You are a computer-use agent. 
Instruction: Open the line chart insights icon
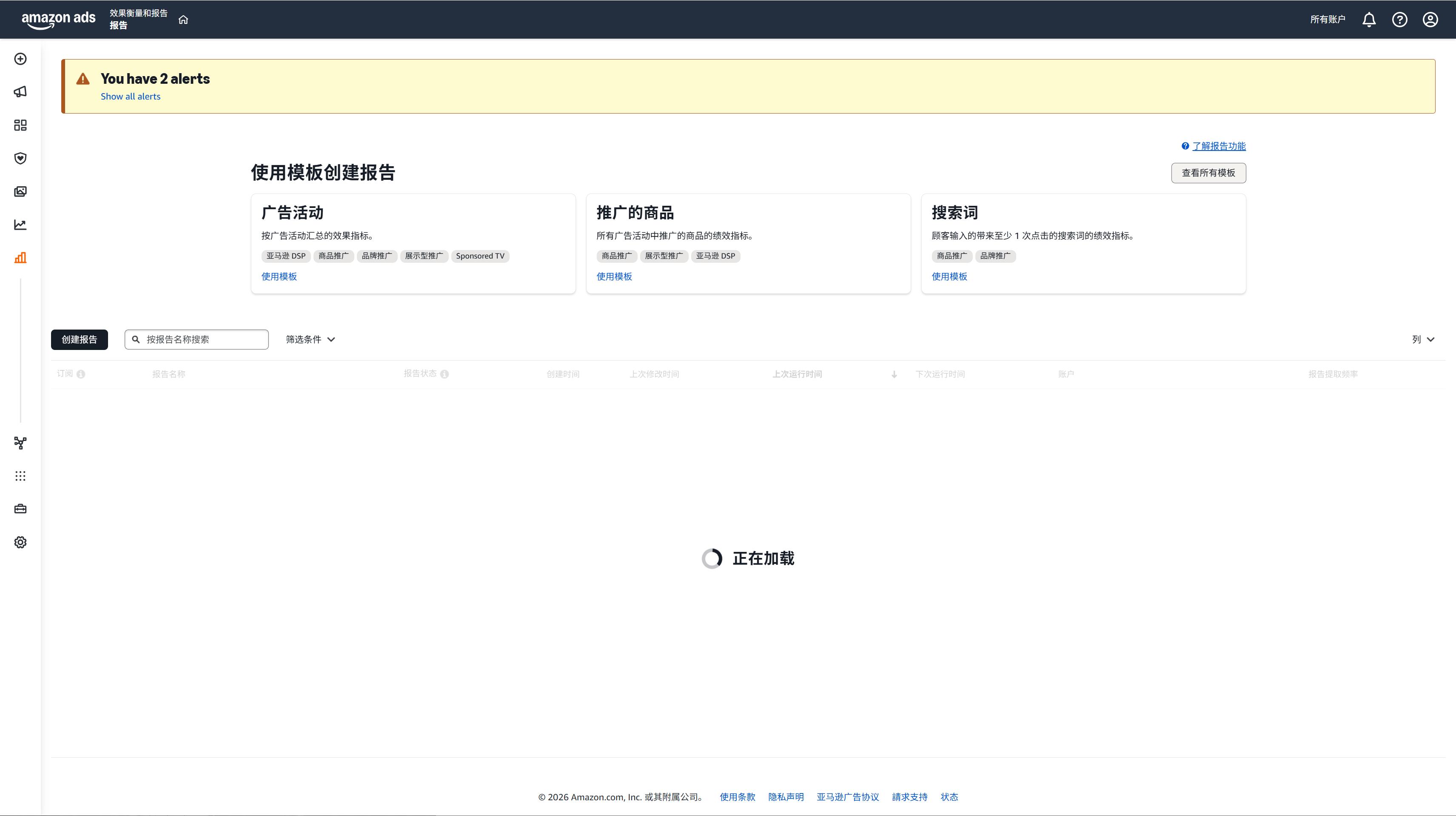click(x=20, y=225)
